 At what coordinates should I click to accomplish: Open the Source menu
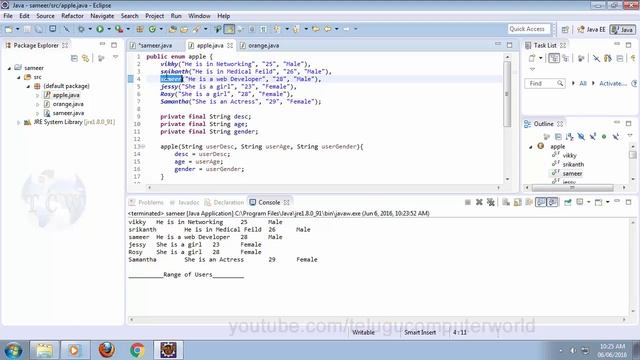[x=45, y=16]
